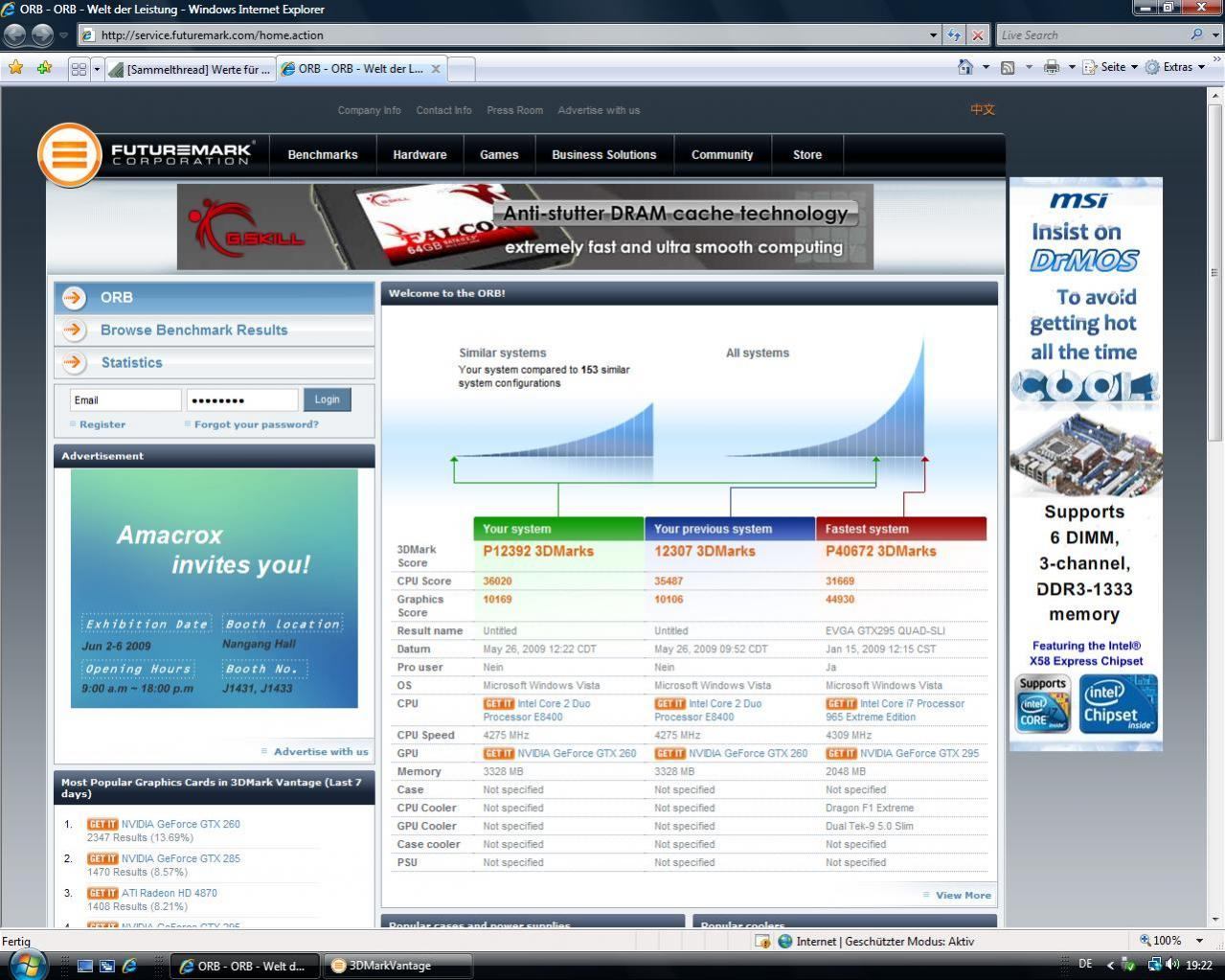Click the Print toolbar icon
Image resolution: width=1225 pixels, height=980 pixels.
[1051, 67]
